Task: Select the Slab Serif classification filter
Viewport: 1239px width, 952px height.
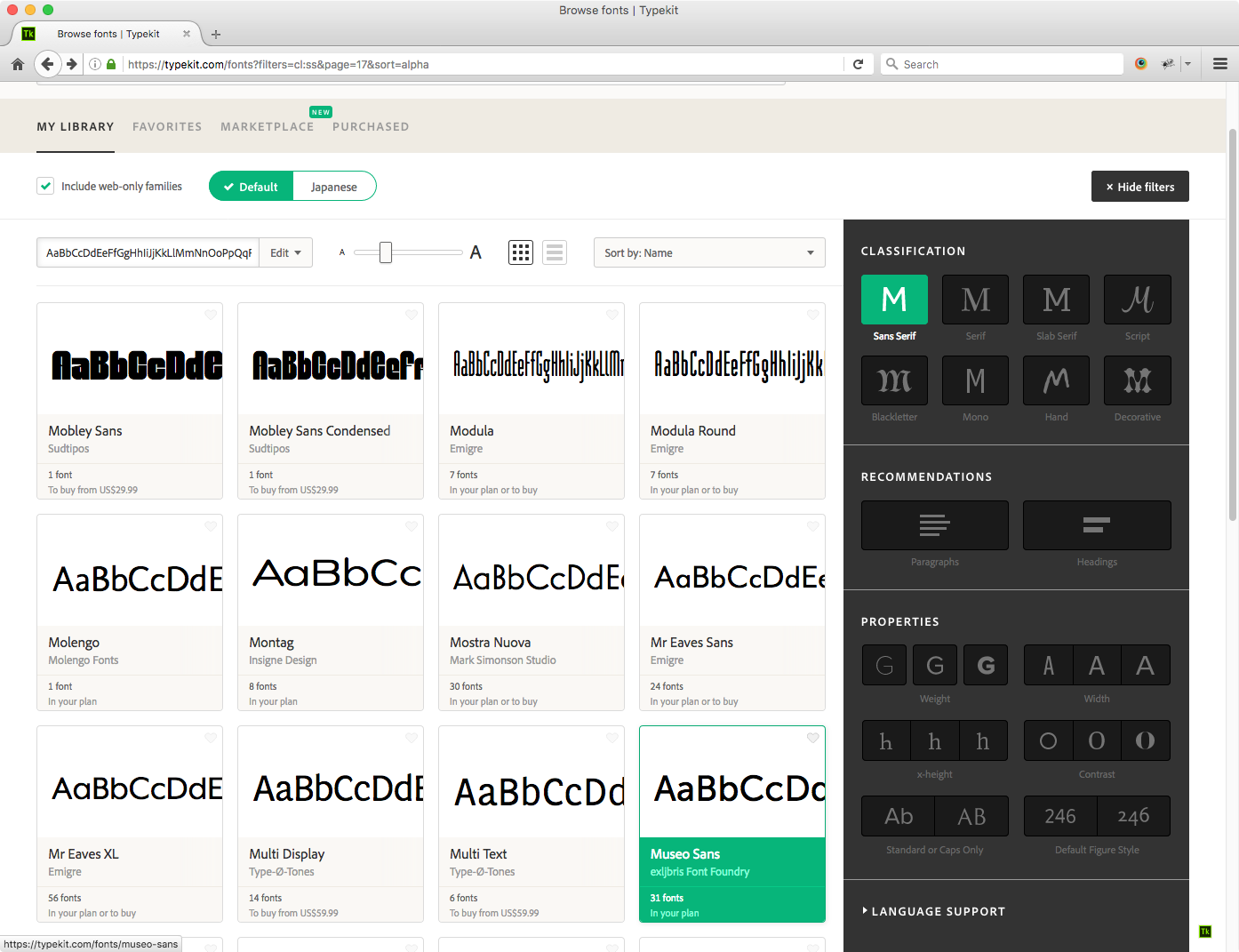Action: click(x=1056, y=300)
